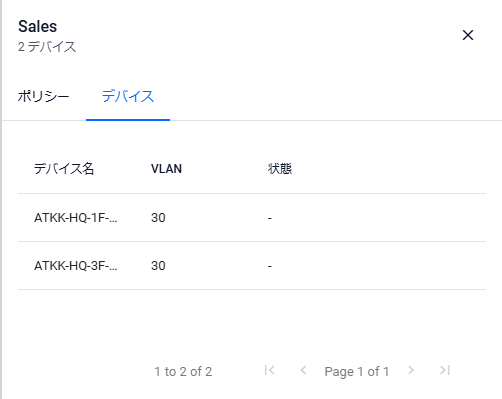Sort by デバイス名 column header
Viewport: 502px width, 399px height.
(x=64, y=169)
